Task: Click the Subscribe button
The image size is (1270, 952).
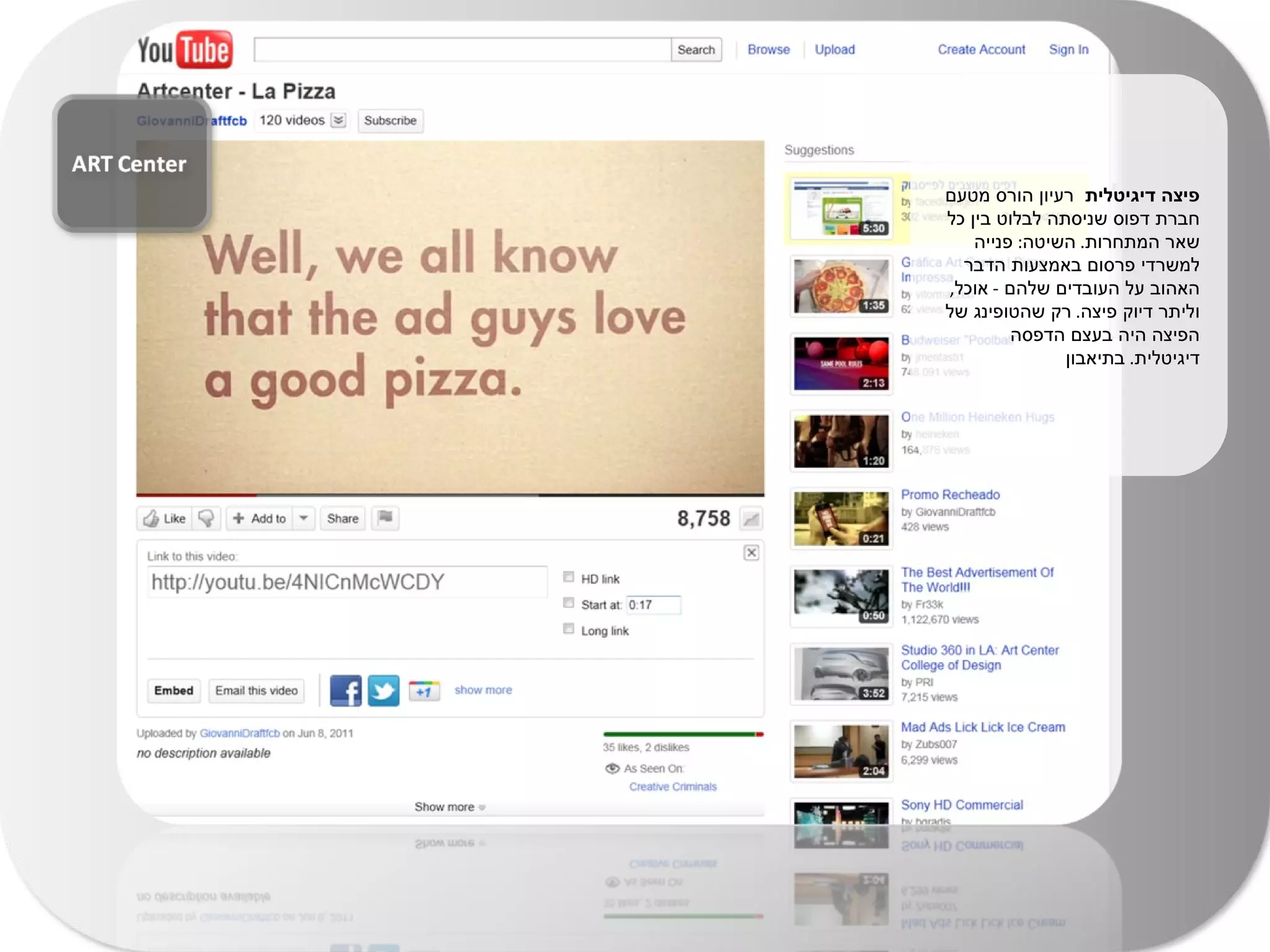Action: (x=390, y=120)
